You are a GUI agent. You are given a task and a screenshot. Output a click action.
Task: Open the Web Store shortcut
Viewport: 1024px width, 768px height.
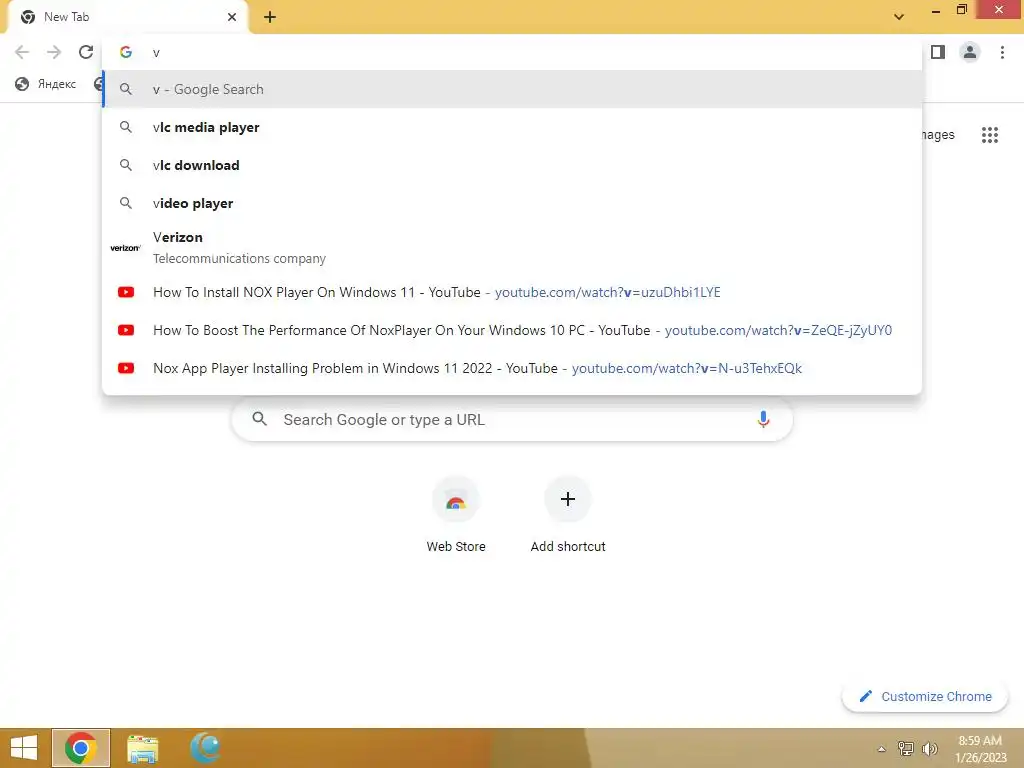[456, 516]
